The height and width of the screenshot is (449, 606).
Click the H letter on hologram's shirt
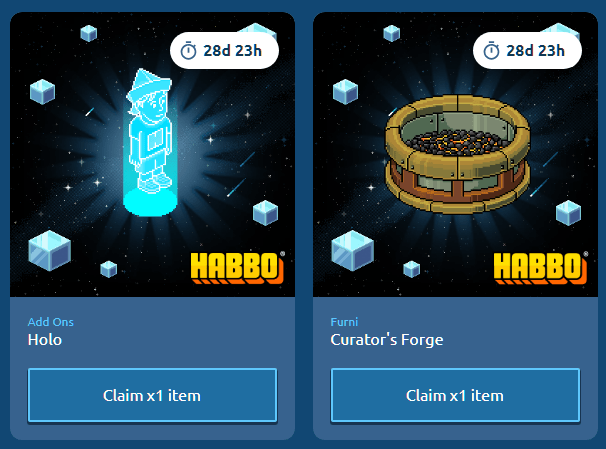(154, 138)
